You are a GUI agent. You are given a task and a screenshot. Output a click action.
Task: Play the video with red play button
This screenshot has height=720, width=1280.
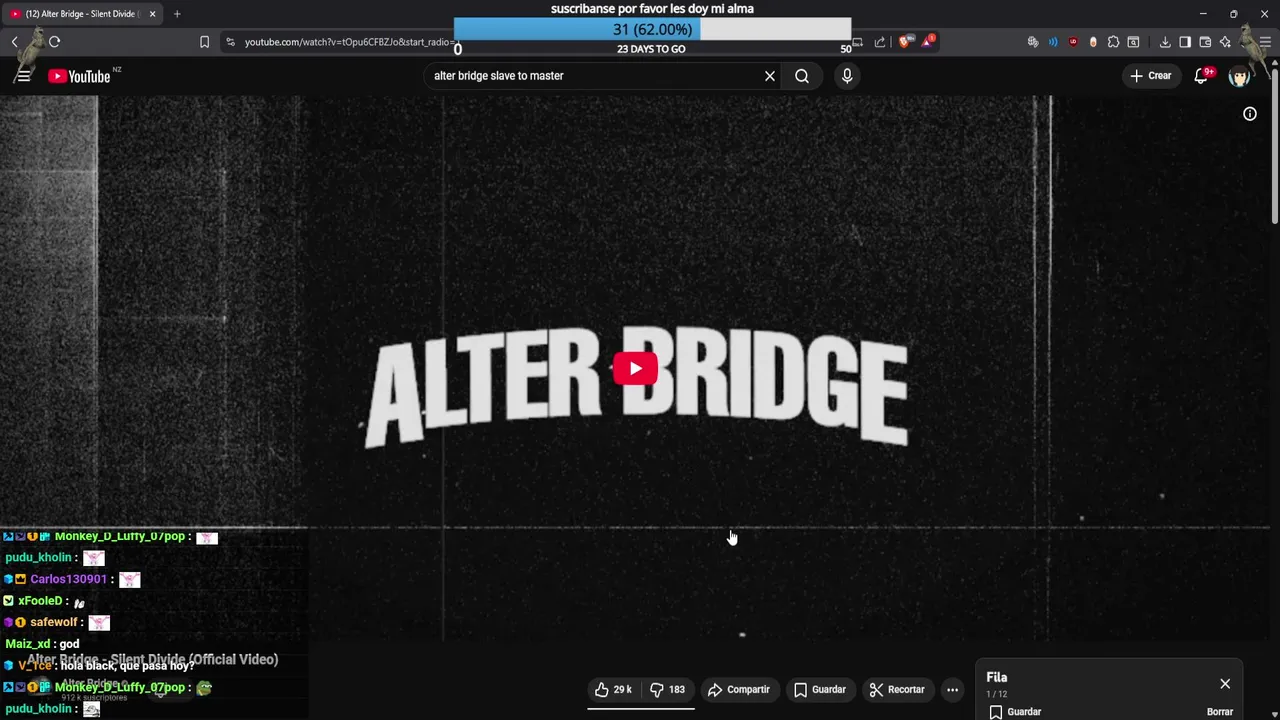(635, 369)
